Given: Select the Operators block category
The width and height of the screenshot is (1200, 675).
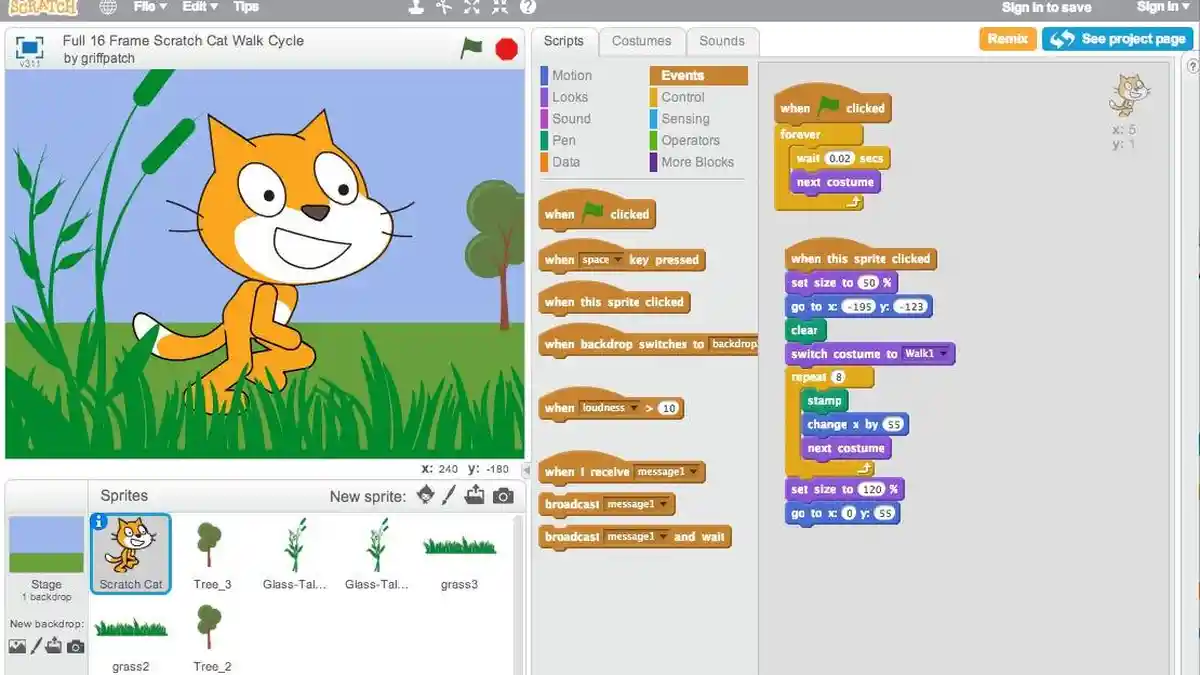Looking at the screenshot, I should (x=692, y=140).
